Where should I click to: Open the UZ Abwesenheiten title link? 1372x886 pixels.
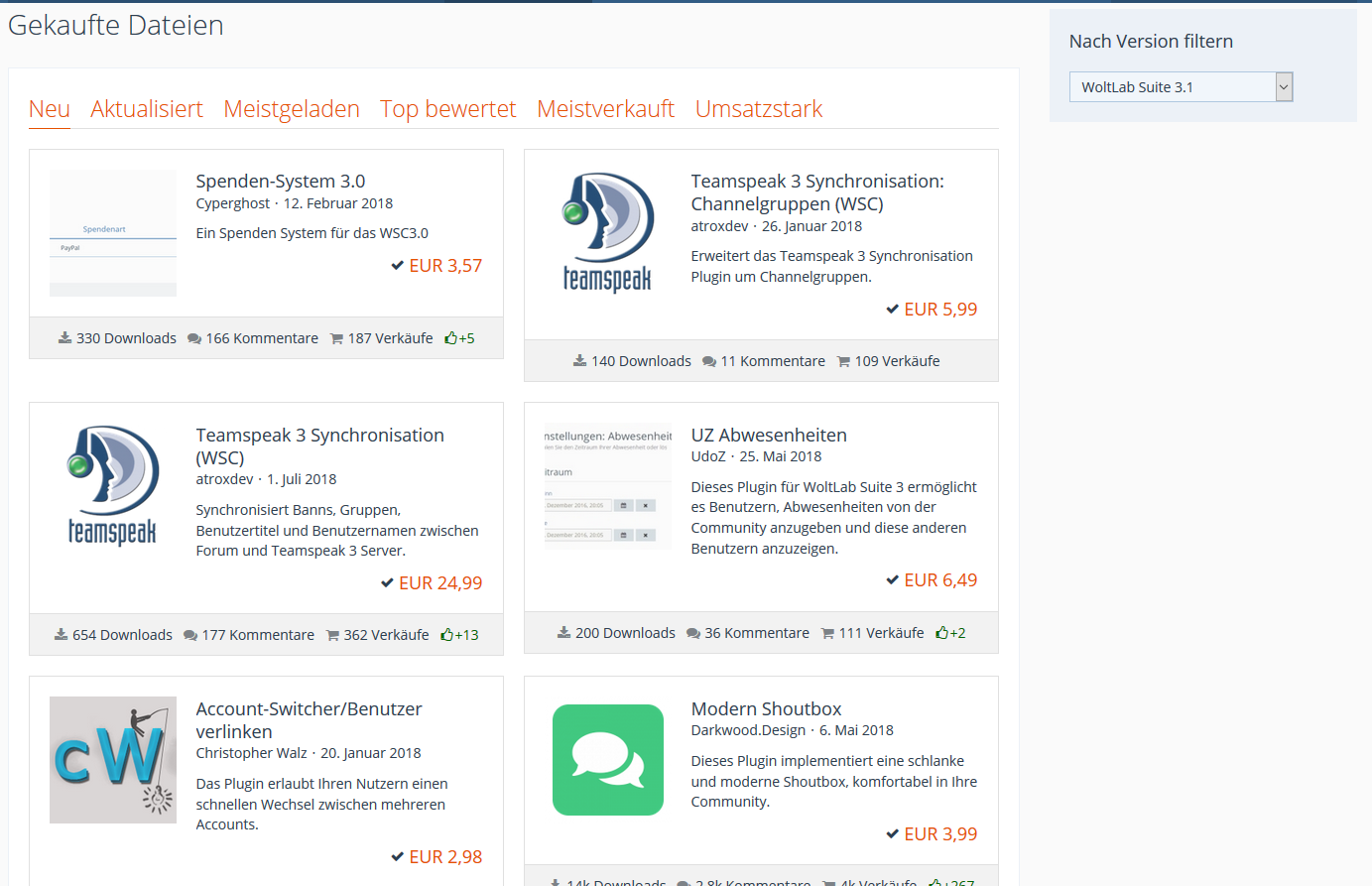point(769,435)
